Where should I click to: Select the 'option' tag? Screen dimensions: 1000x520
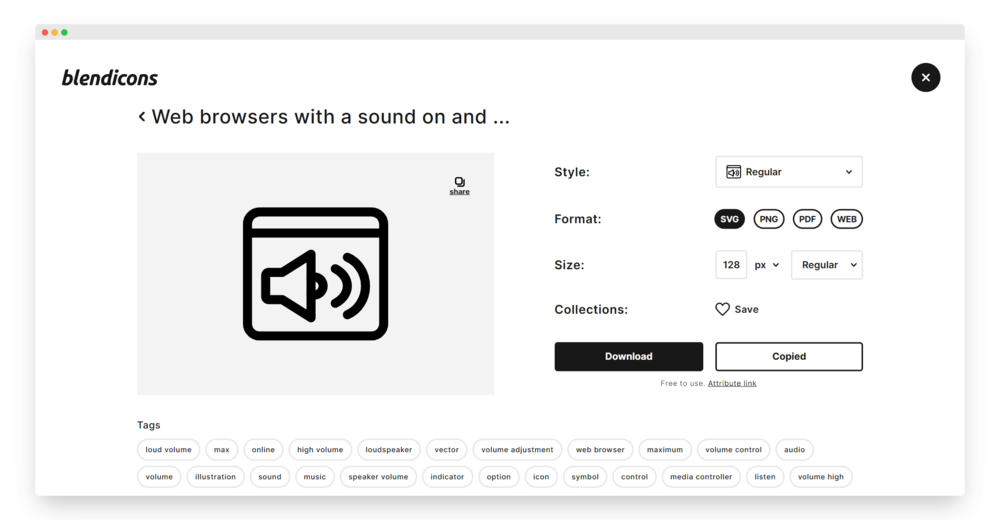click(x=499, y=477)
